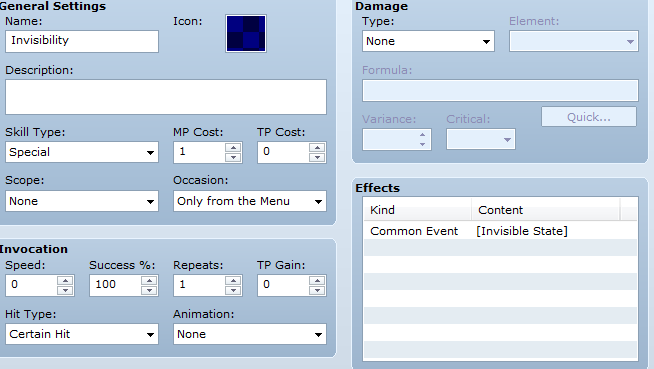Select the Common Event effect row
The height and width of the screenshot is (369, 654).
[x=500, y=231]
